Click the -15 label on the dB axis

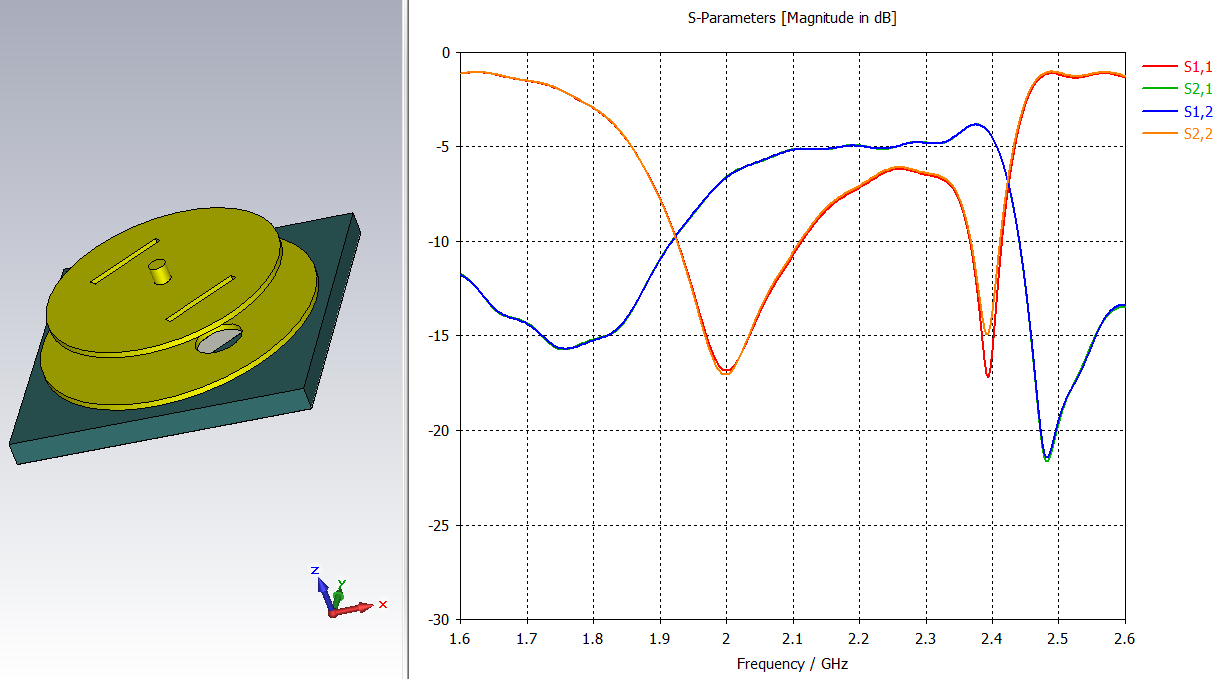click(439, 336)
